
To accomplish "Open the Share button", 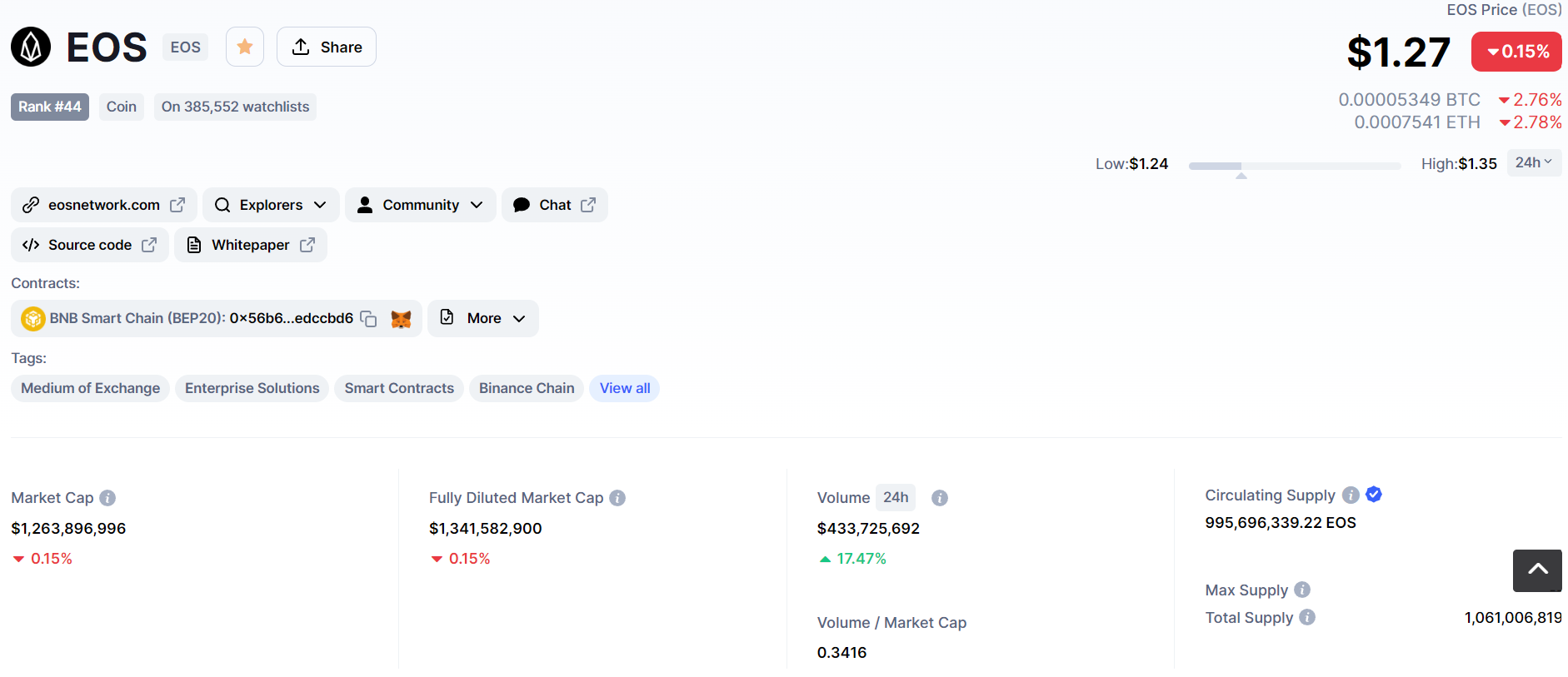I will 327,47.
